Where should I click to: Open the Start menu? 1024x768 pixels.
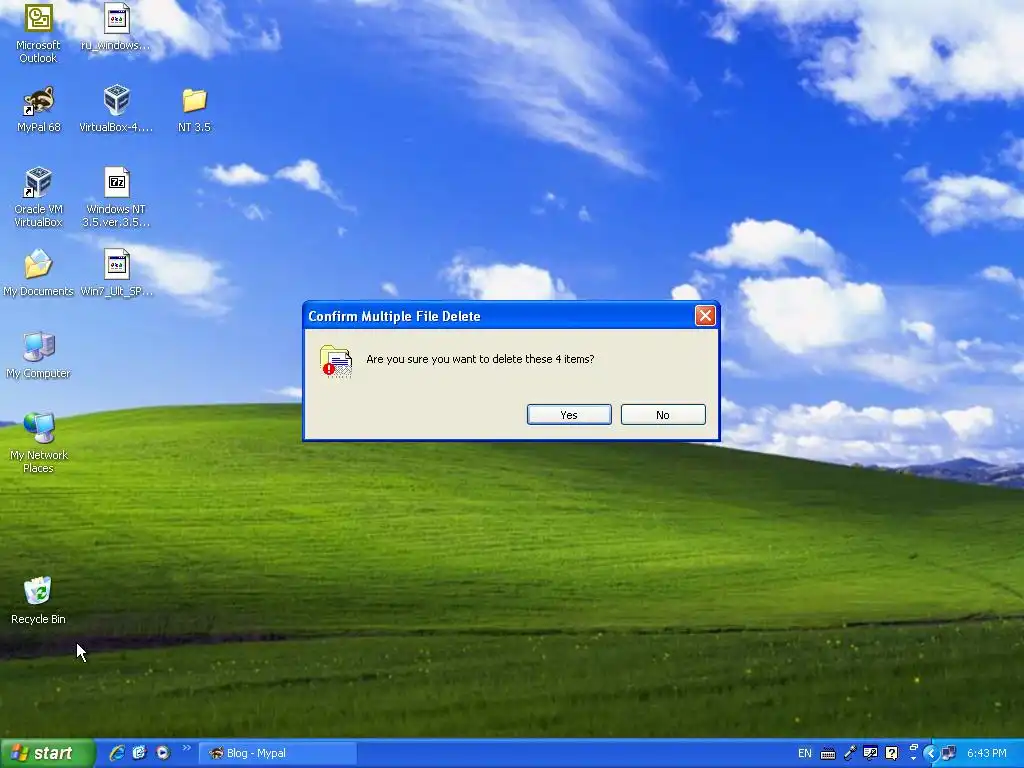[x=47, y=753]
